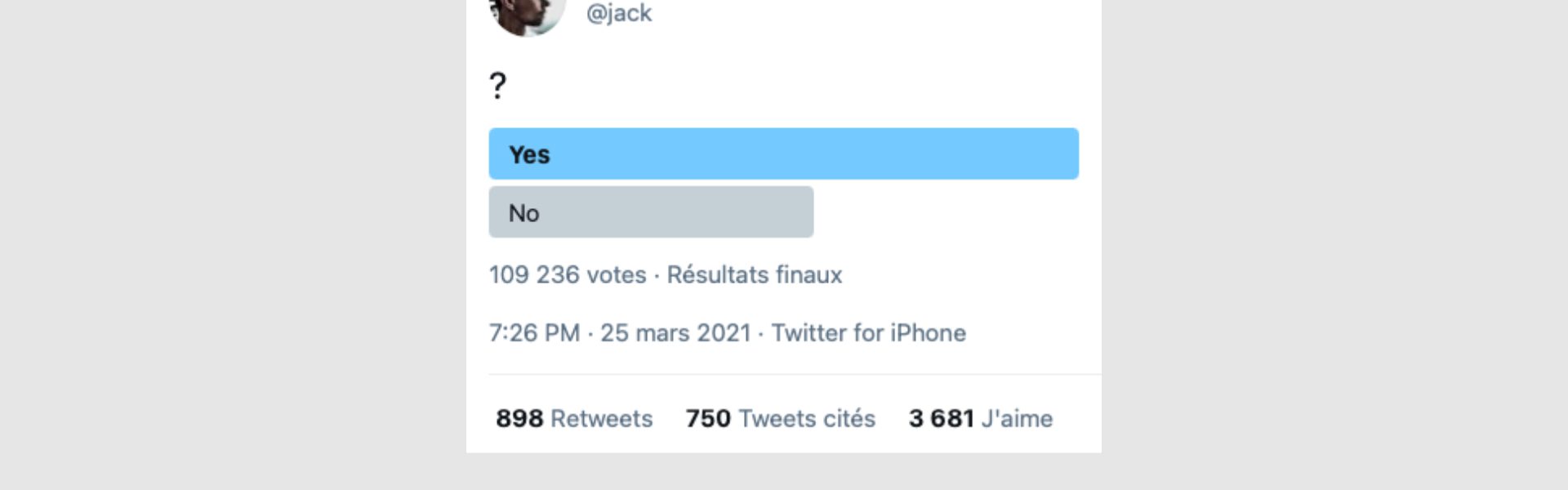Click the divider line above Retweets
The height and width of the screenshot is (490, 1568).
[794, 375]
